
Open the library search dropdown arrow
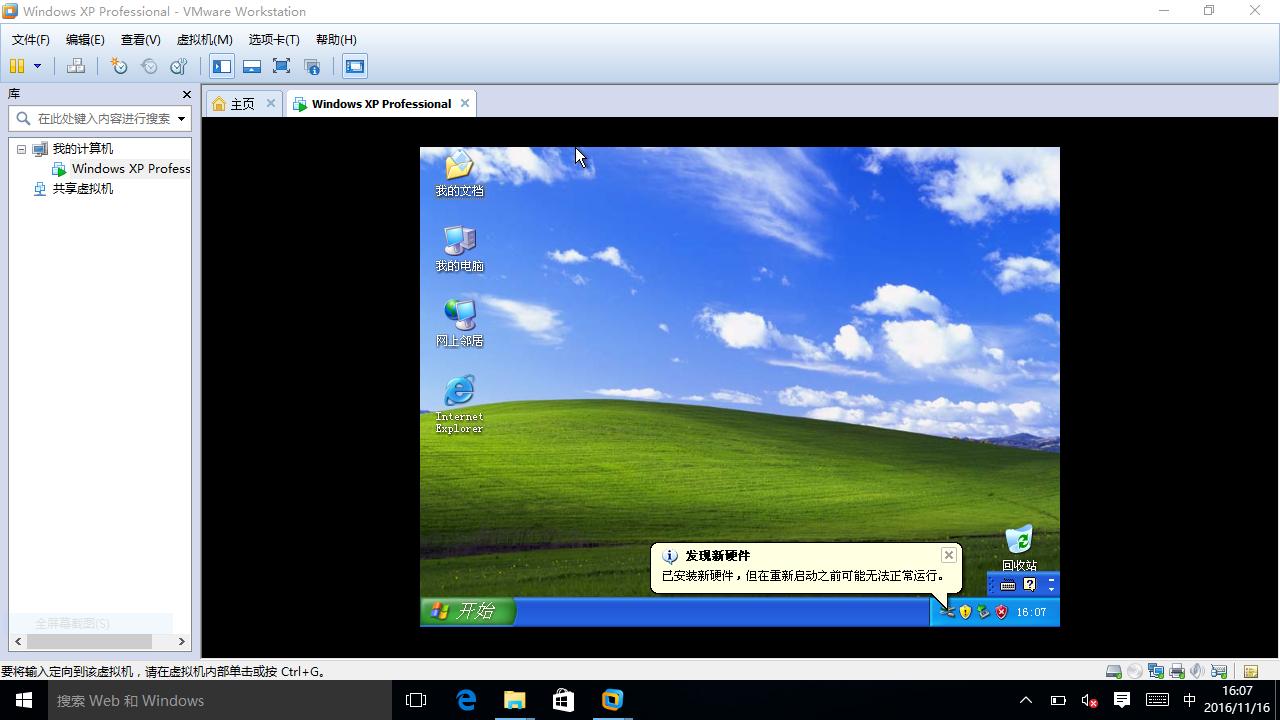(183, 118)
